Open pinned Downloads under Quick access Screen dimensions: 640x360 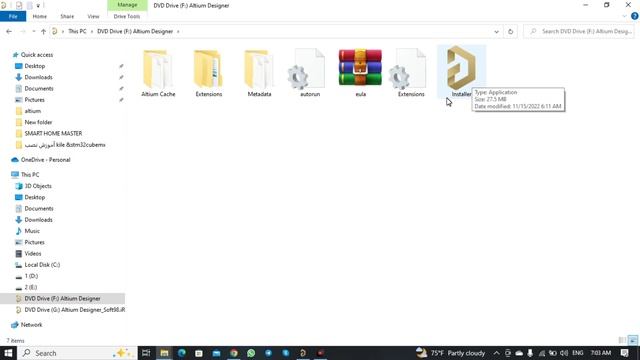click(38, 77)
